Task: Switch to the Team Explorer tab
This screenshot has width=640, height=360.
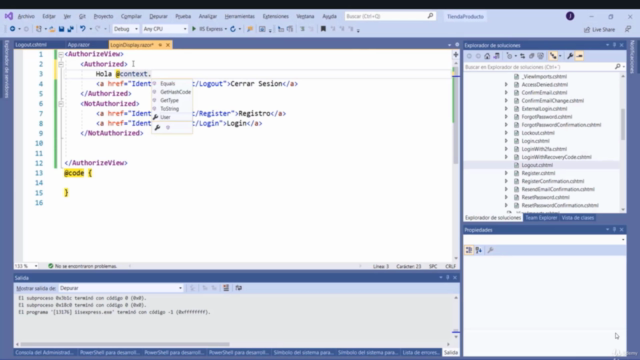Action: (x=541, y=218)
